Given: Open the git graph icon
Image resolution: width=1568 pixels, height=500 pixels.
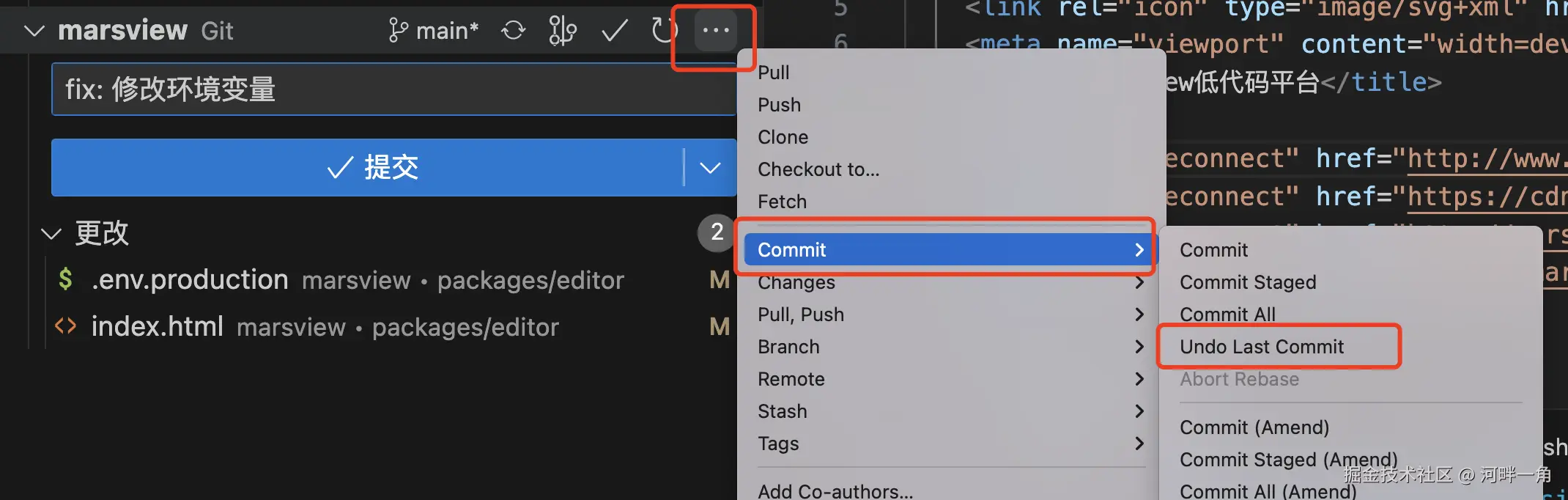Looking at the screenshot, I should click(563, 30).
